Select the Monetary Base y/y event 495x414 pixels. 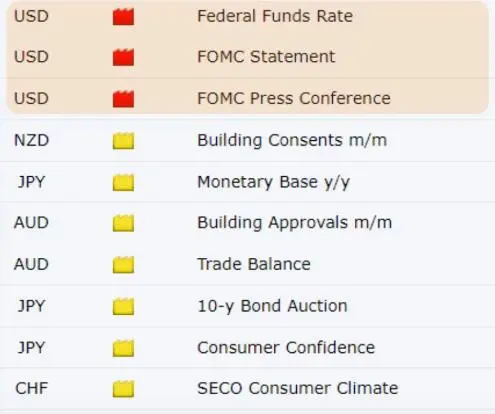pos(273,182)
